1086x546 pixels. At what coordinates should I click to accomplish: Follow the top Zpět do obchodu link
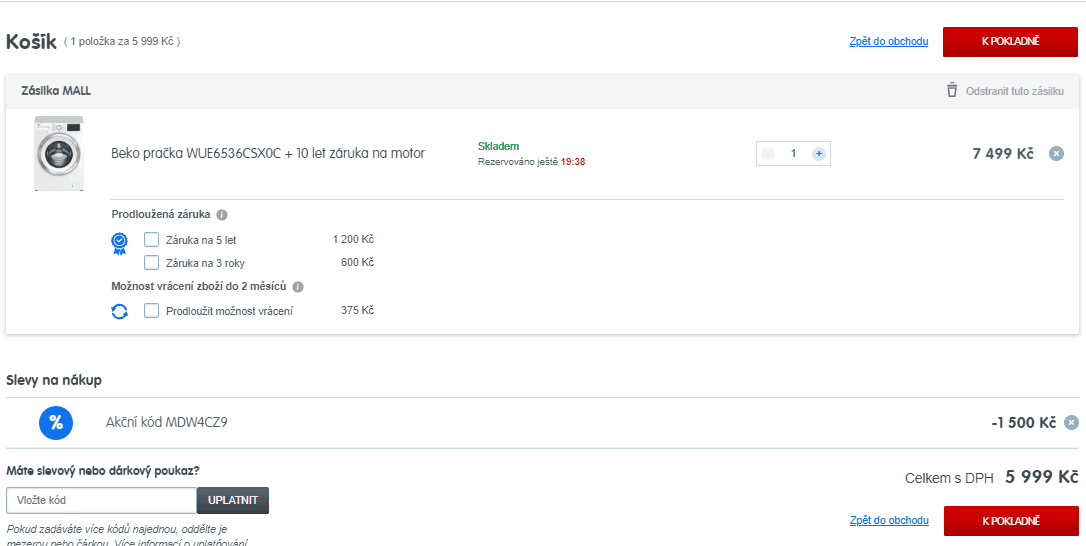point(889,42)
